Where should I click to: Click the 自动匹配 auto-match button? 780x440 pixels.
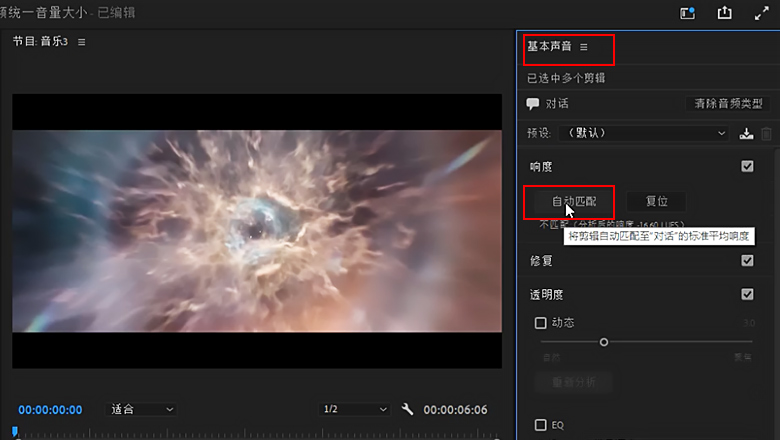[x=574, y=201]
